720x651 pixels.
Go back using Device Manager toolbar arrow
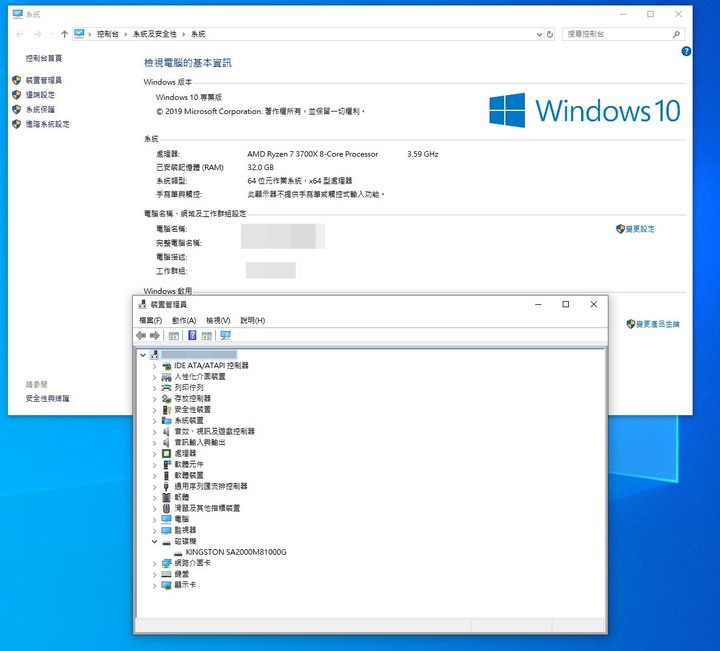click(x=141, y=336)
